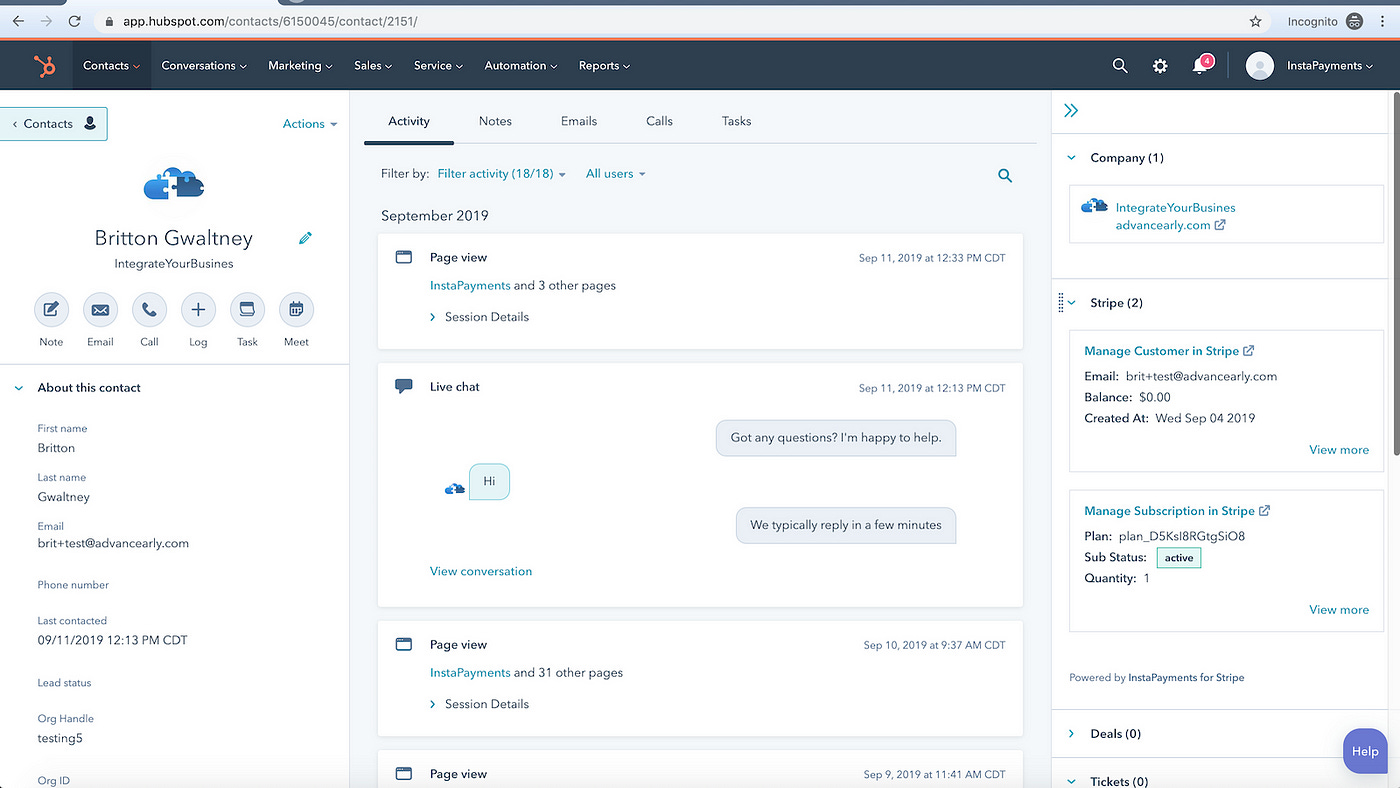Click the Email envelope icon button
The height and width of the screenshot is (788, 1400).
(x=100, y=310)
